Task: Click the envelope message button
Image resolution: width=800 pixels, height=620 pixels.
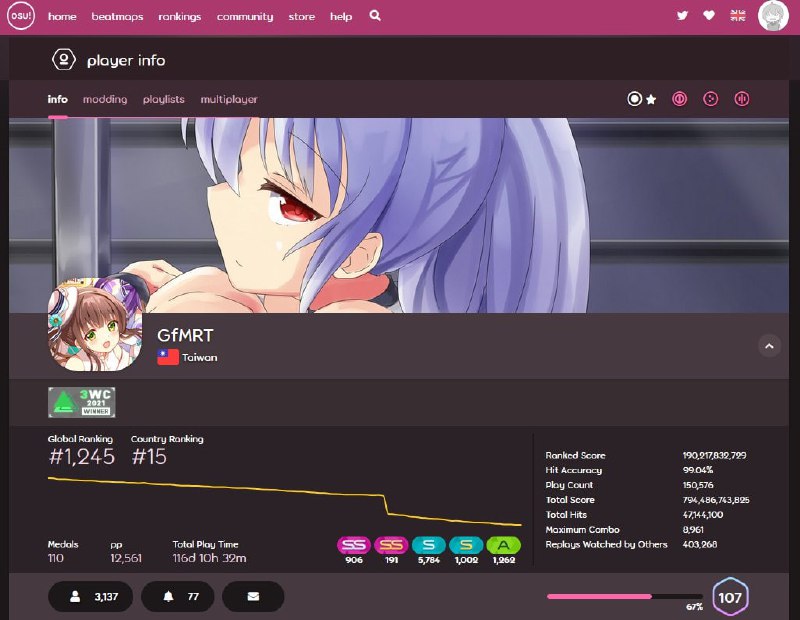Action: point(253,596)
